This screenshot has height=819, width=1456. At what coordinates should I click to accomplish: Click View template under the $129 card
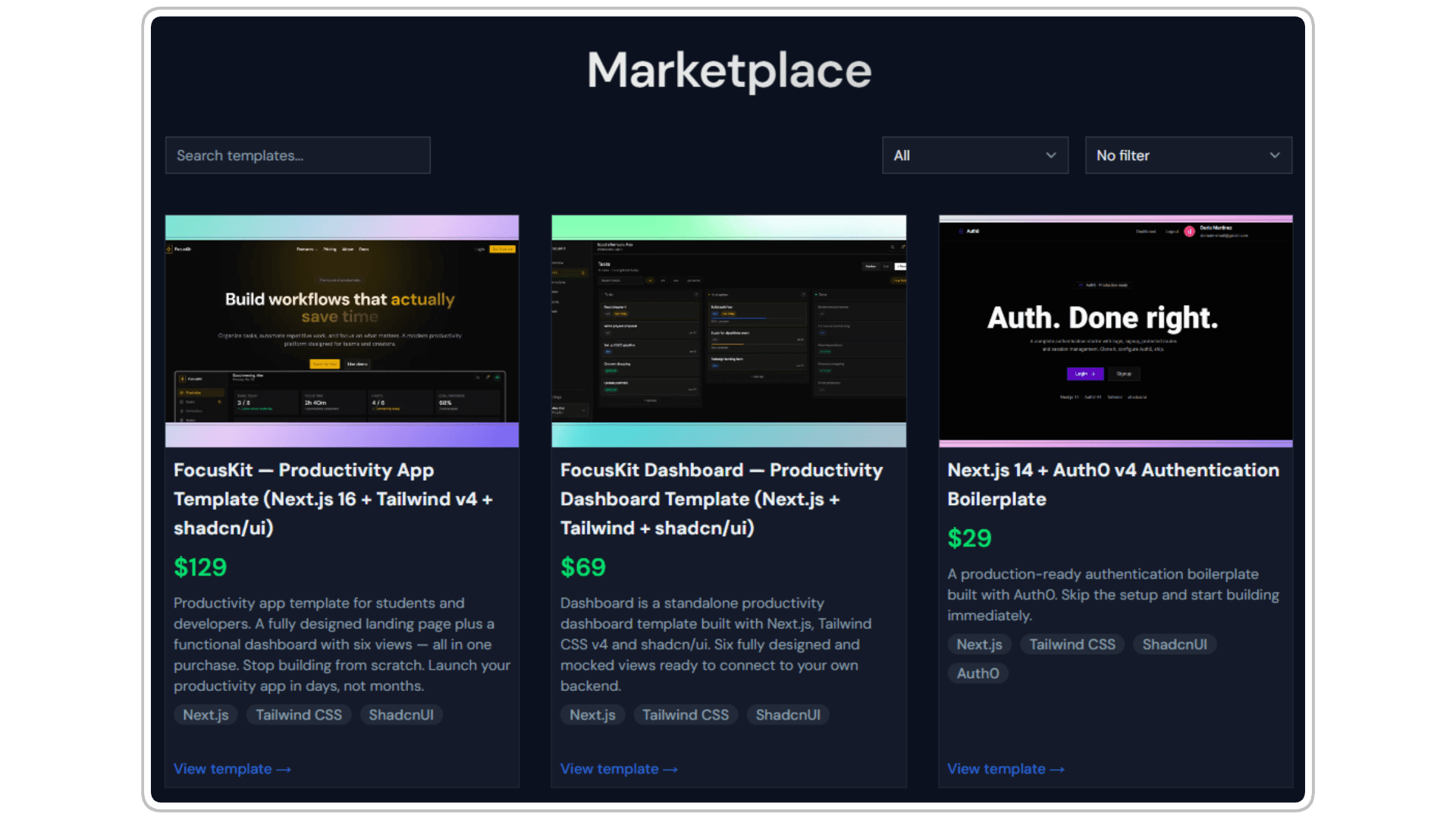coord(232,769)
